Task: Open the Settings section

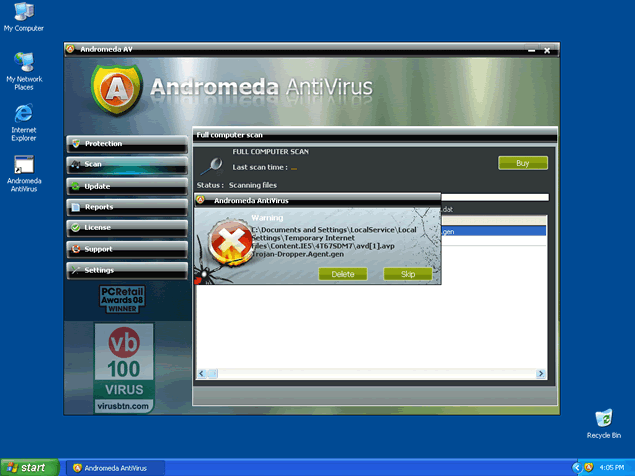Action: [126, 270]
